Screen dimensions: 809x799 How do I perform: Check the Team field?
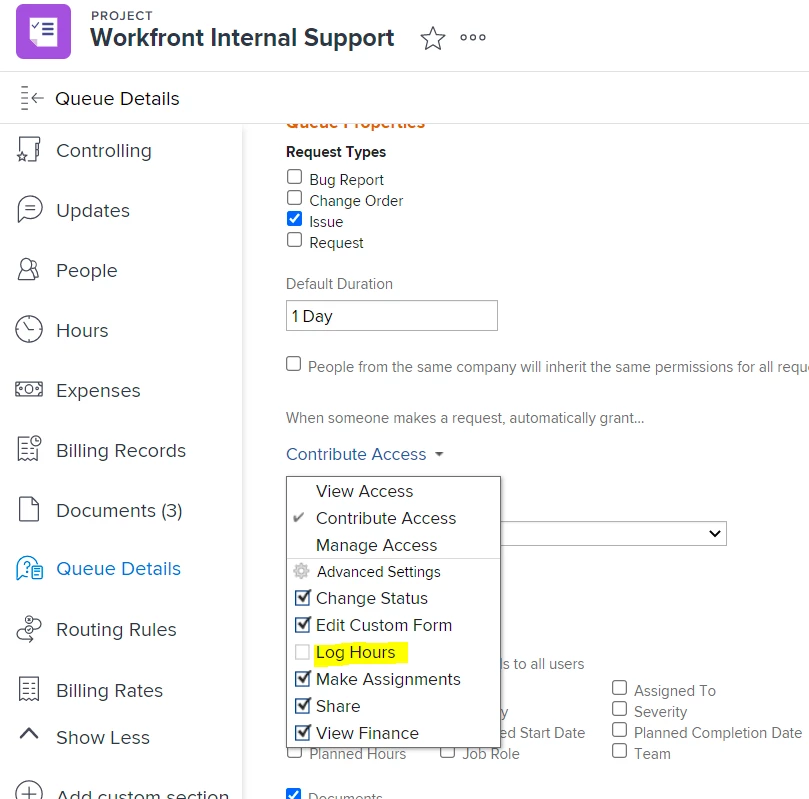[x=620, y=751]
